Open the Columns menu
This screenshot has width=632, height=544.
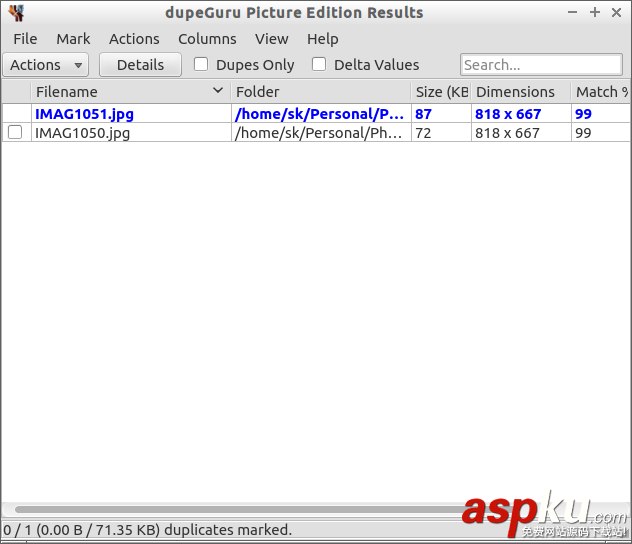point(207,39)
